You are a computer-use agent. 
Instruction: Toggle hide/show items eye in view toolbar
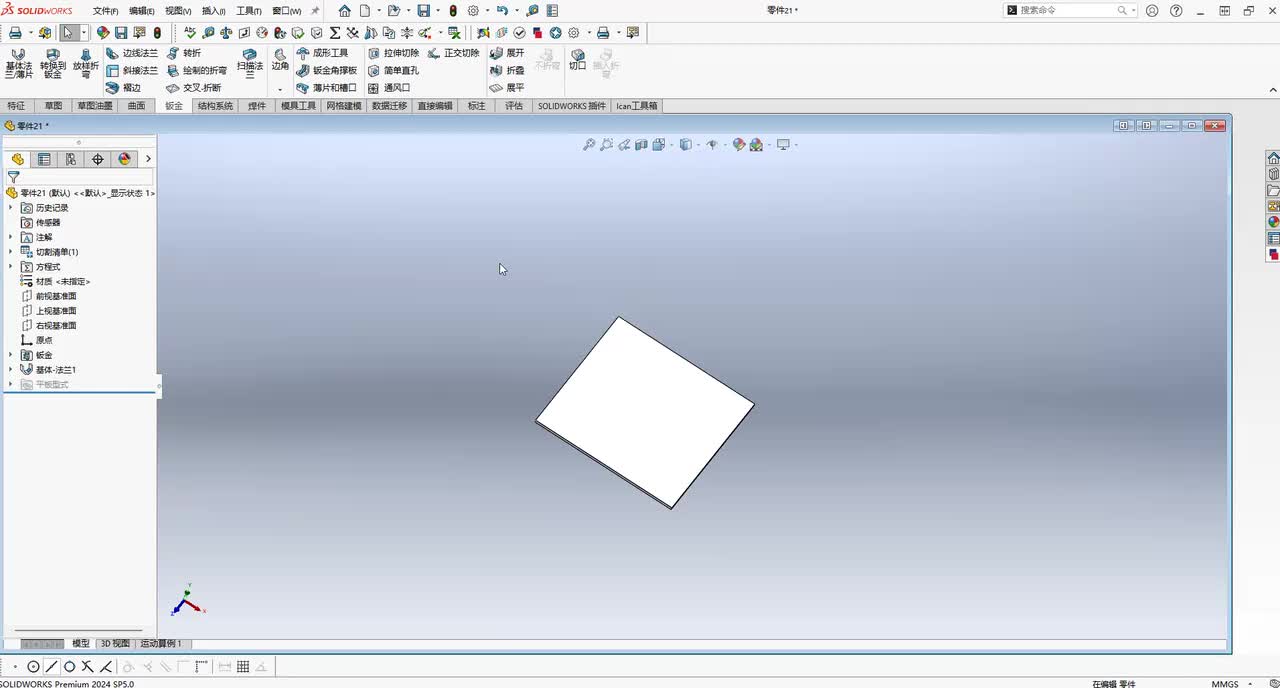click(712, 145)
